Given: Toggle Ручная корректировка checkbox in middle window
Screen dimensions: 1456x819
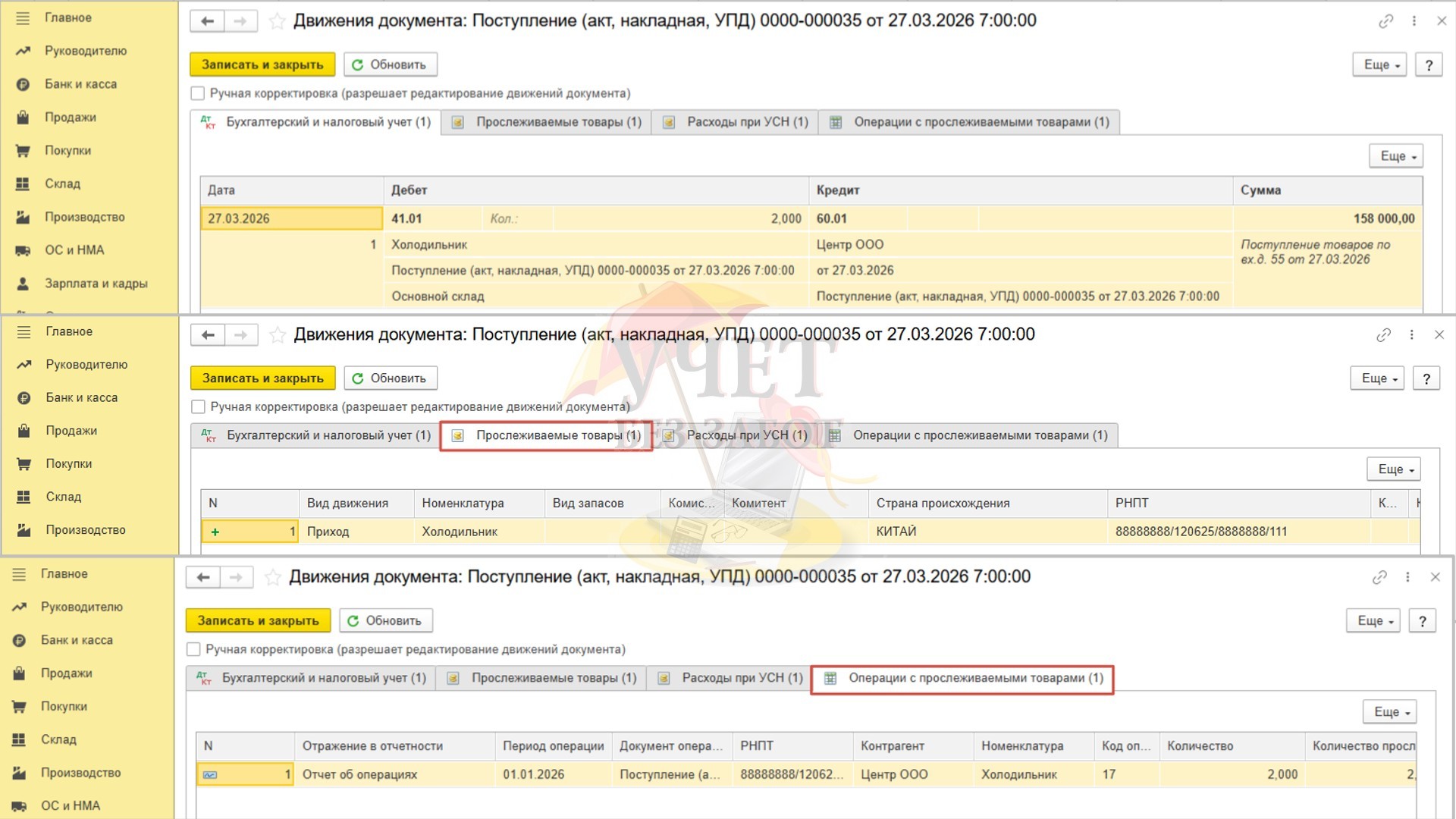Looking at the screenshot, I should tap(199, 406).
